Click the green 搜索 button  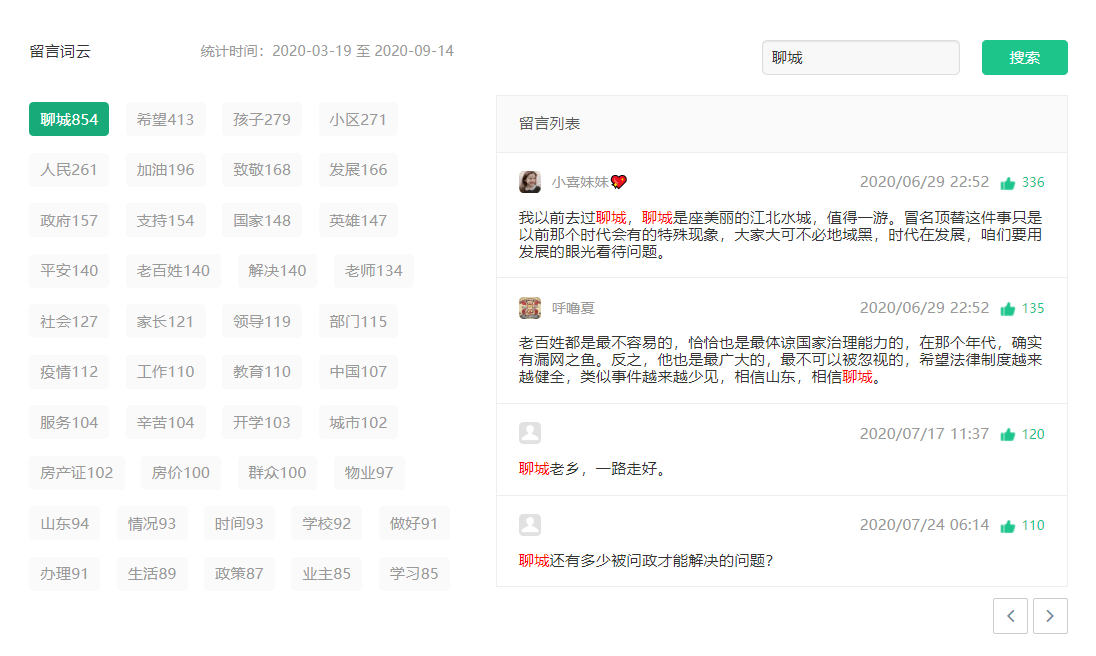(1024, 58)
